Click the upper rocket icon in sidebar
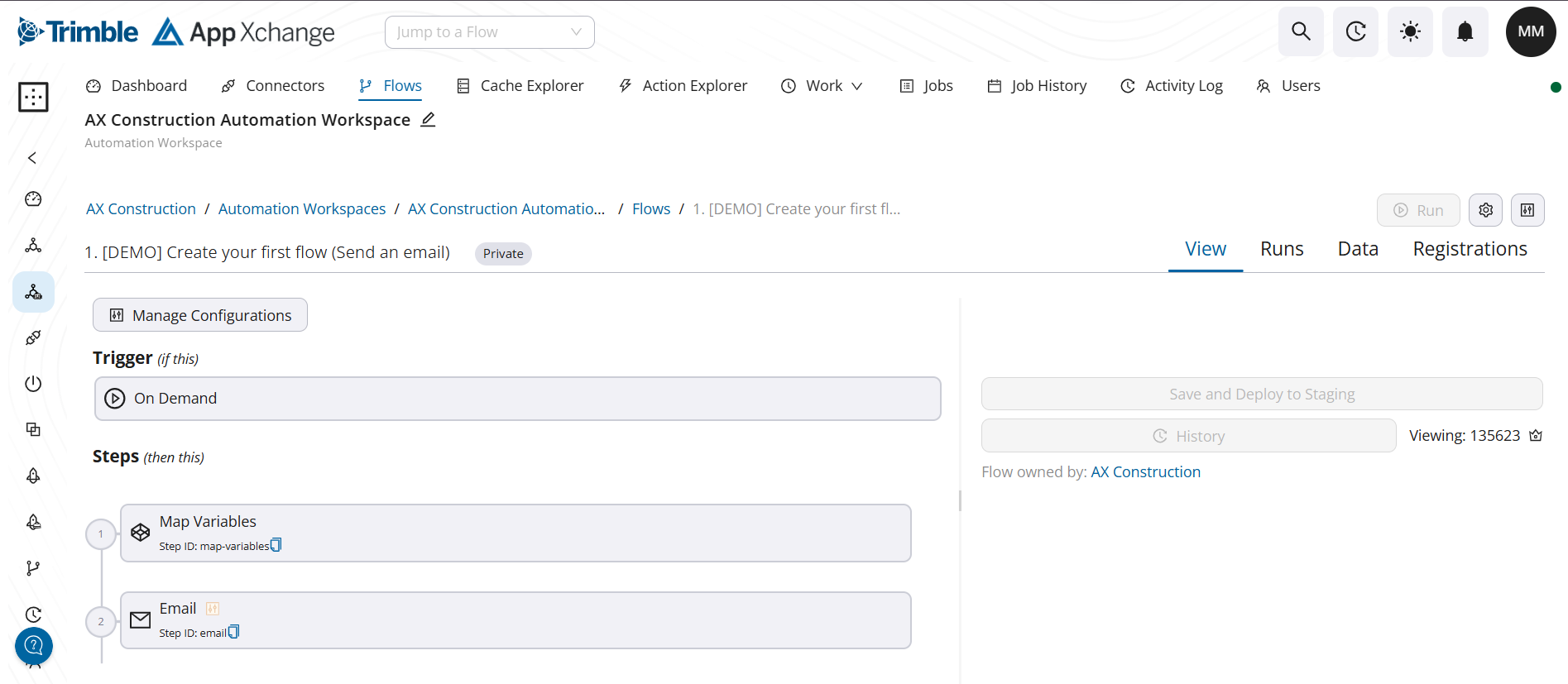This screenshot has height=684, width=1568. point(33,476)
